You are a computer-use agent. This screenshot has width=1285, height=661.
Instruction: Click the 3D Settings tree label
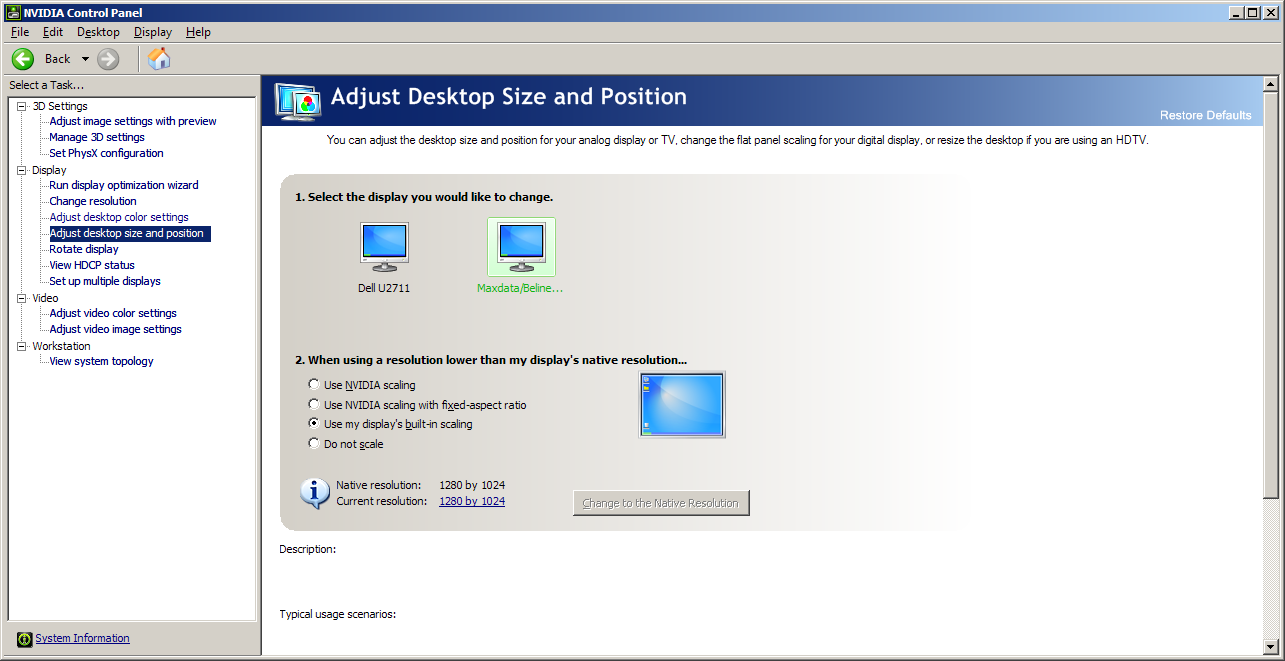pyautogui.click(x=60, y=106)
